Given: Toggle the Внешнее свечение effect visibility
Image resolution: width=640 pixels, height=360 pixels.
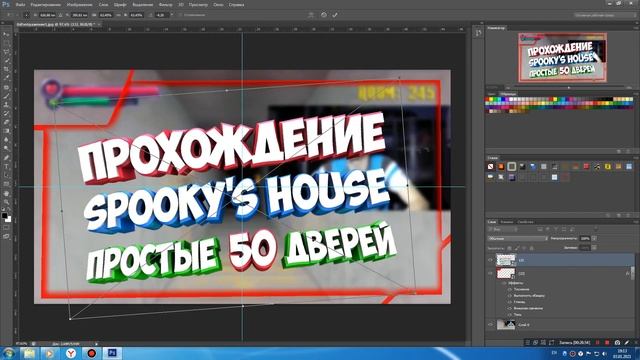Looking at the screenshot, I should (510, 308).
